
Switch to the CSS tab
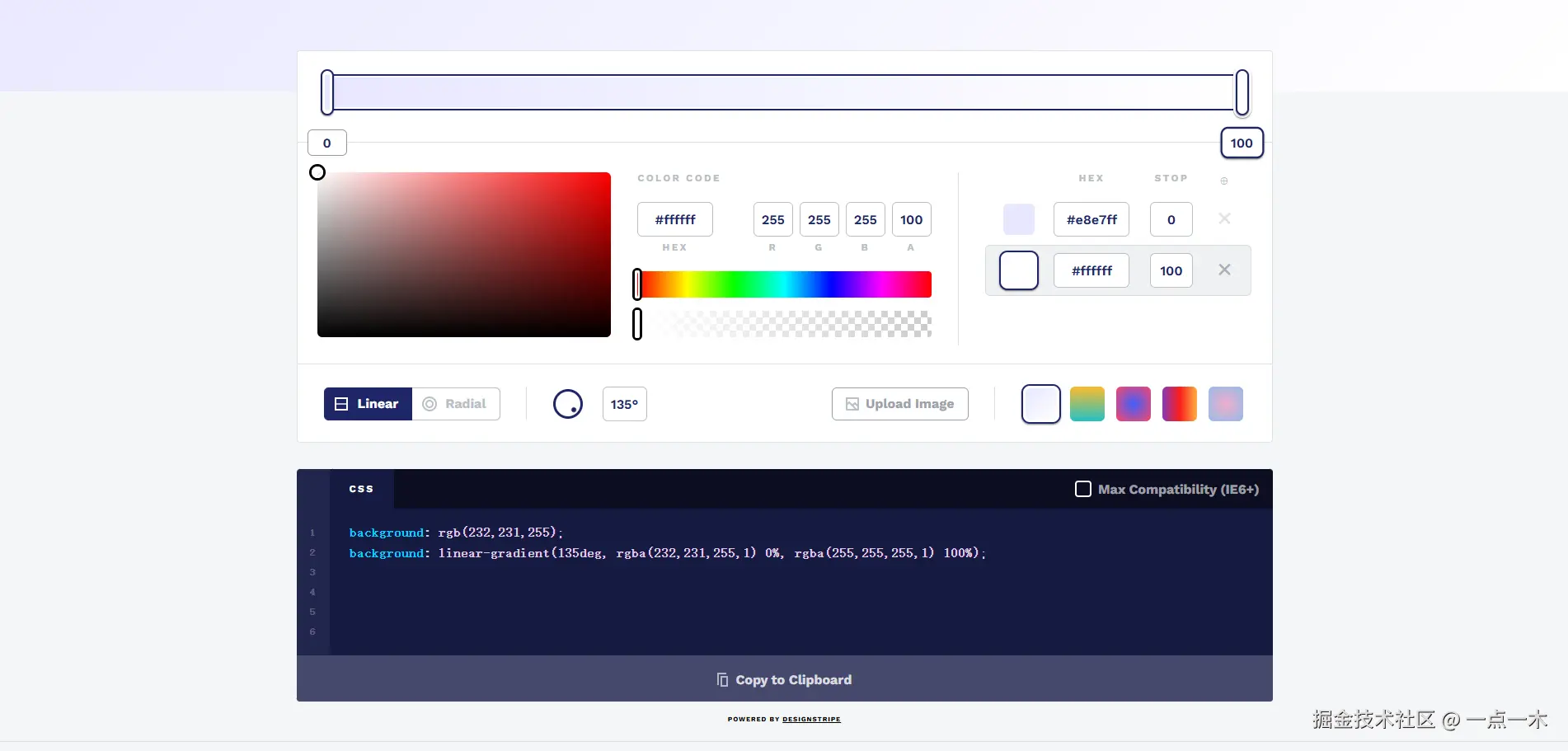click(361, 488)
